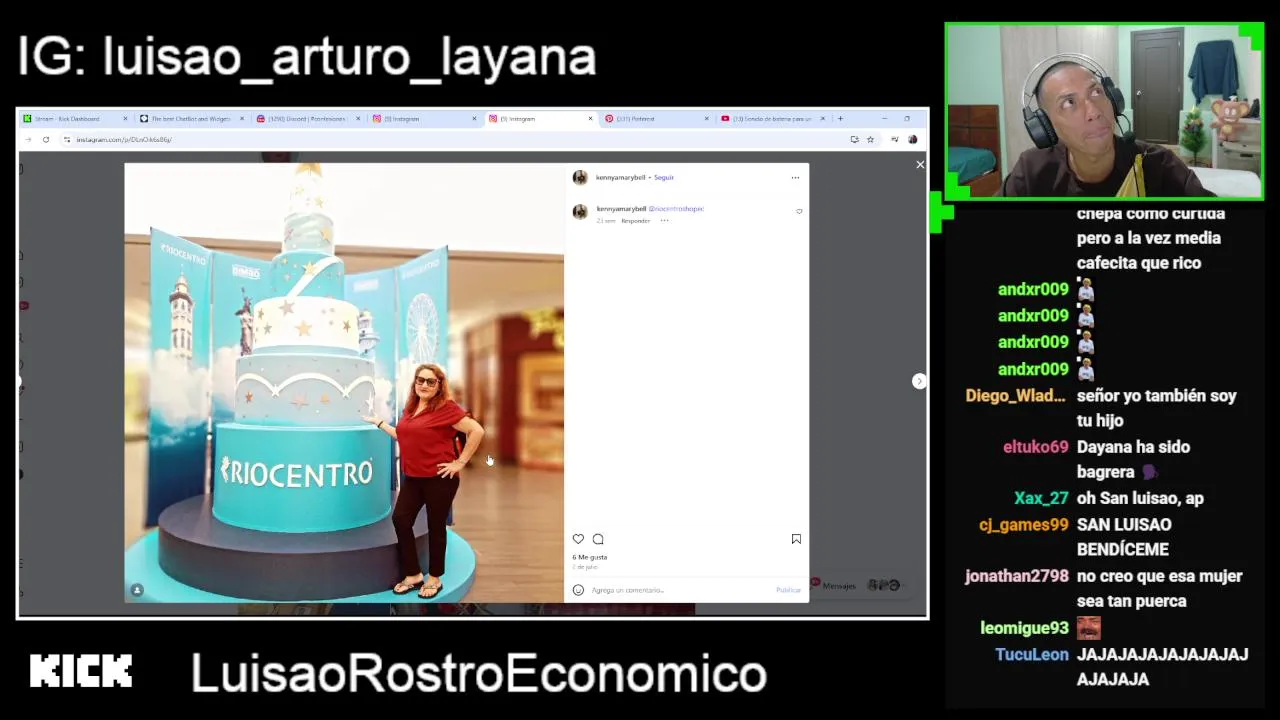Click Responder under the caption
Screen dimensions: 1280x720
(x=635, y=220)
